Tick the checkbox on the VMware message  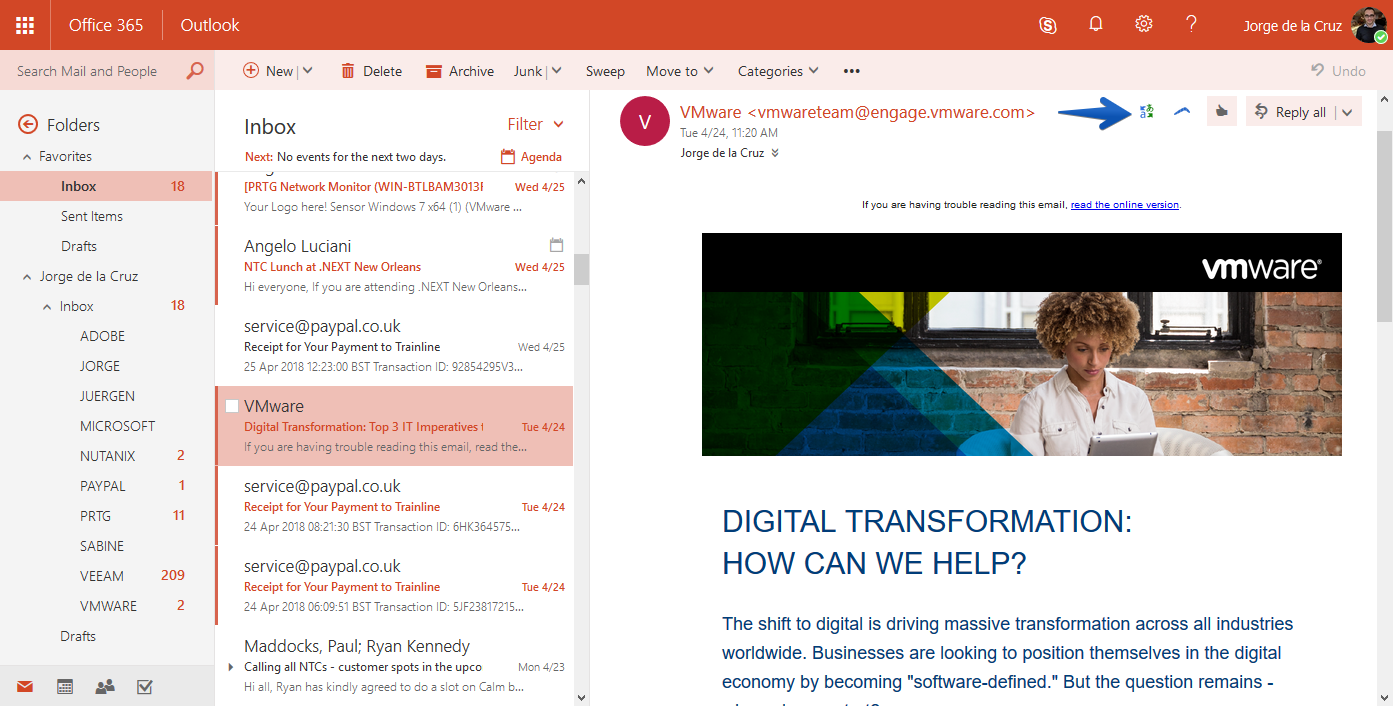(x=232, y=406)
